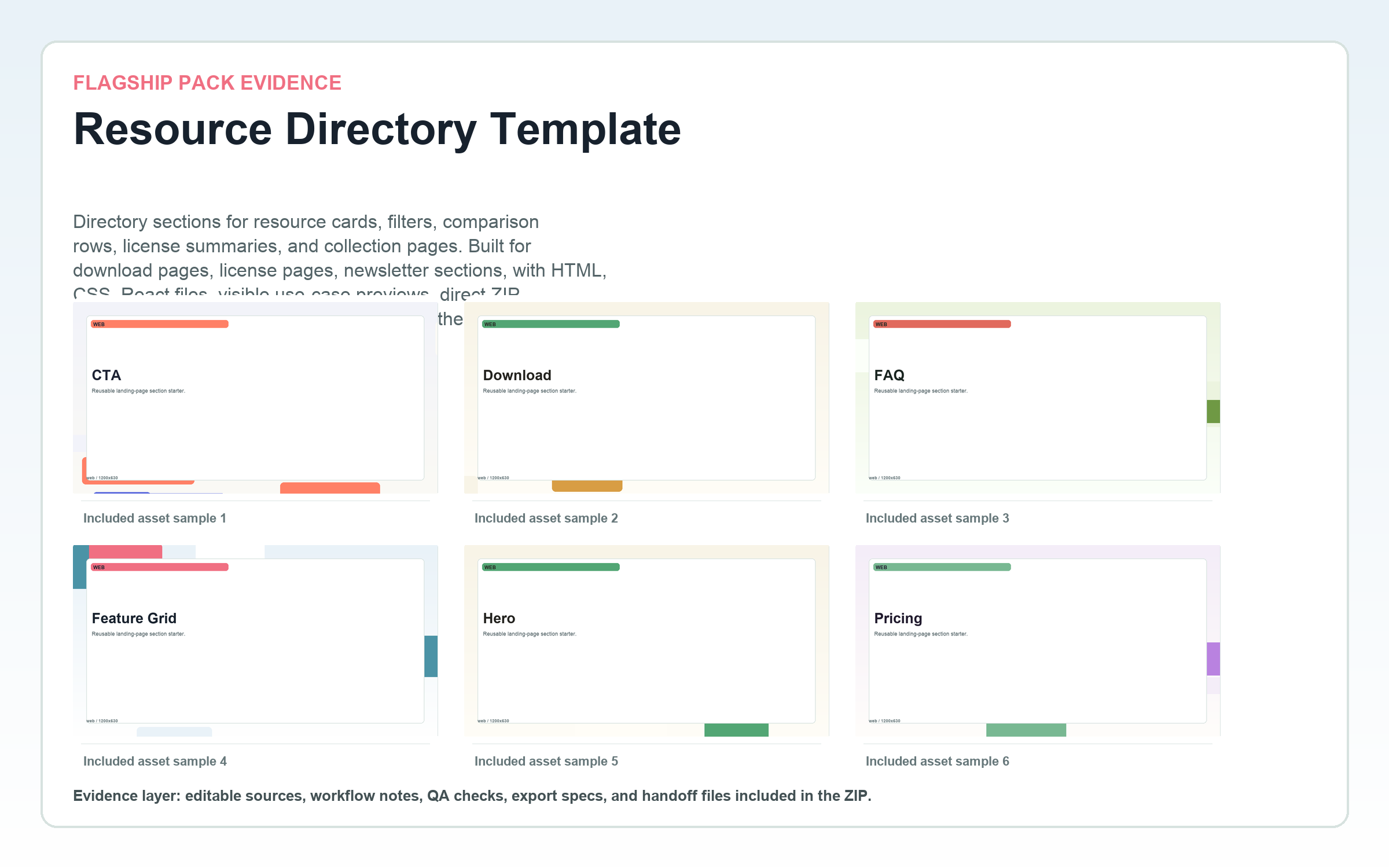Click the 'Included asset sample 3' caption
The width and height of the screenshot is (1389, 868).
(937, 518)
